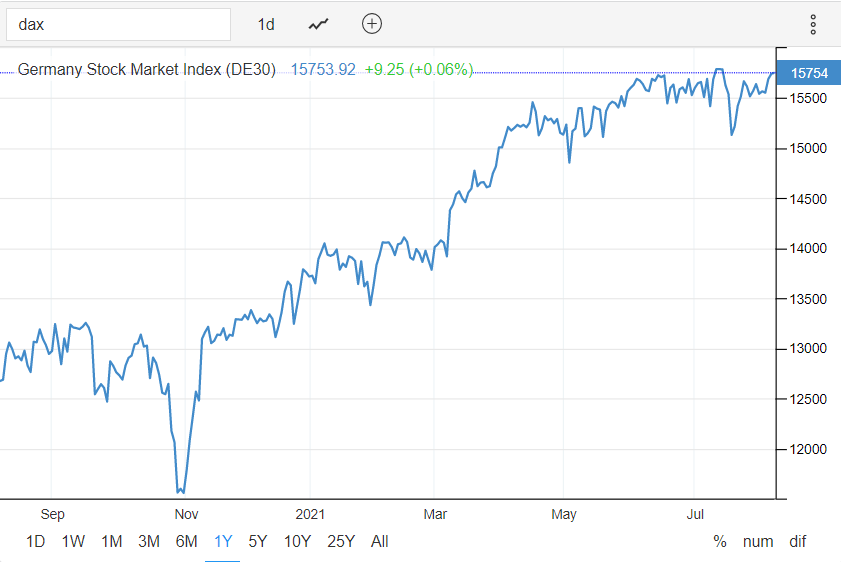The image size is (841, 562).
Task: Click the 15754 current price marker
Action: (x=807, y=73)
